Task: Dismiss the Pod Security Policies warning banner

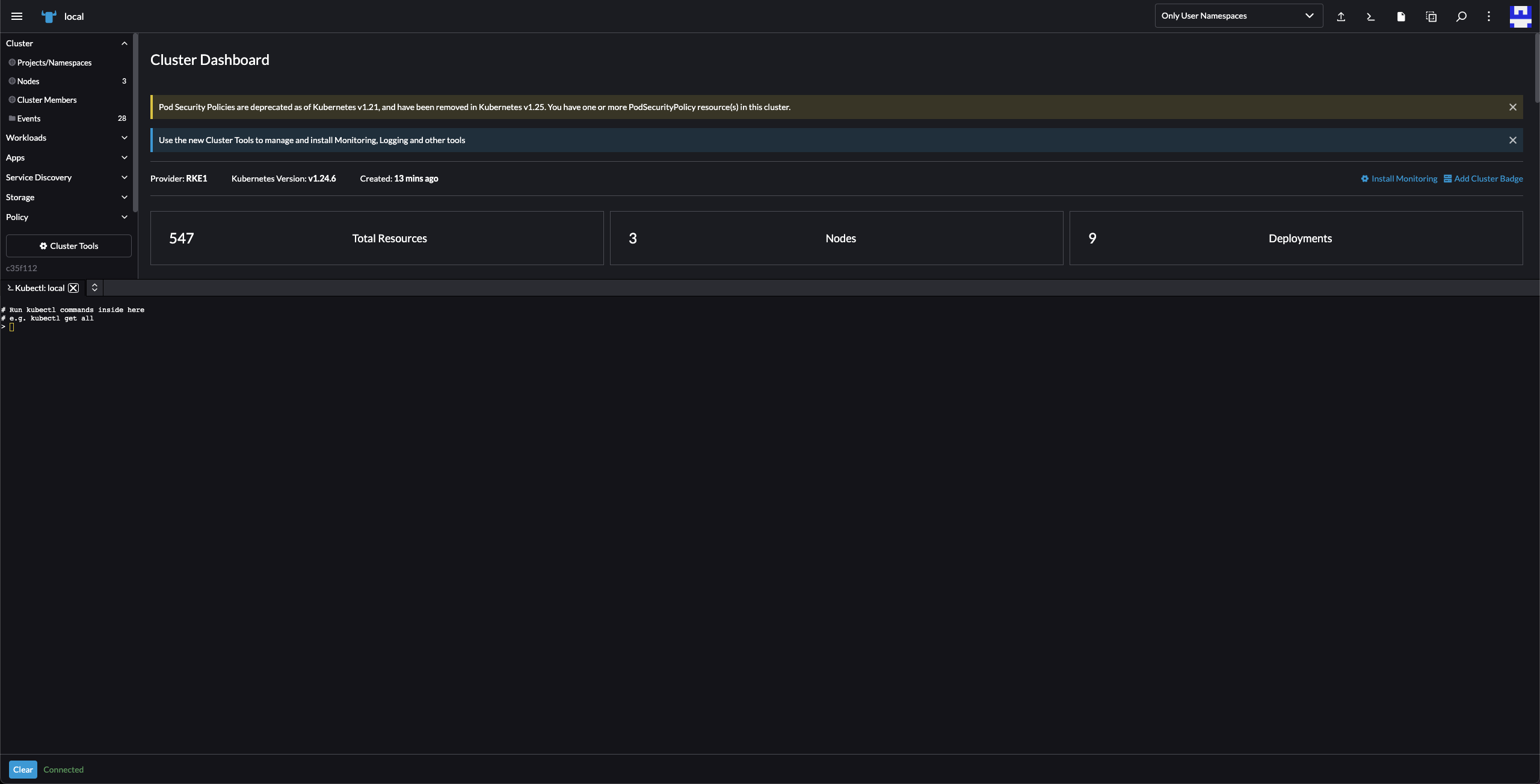Action: (1512, 107)
